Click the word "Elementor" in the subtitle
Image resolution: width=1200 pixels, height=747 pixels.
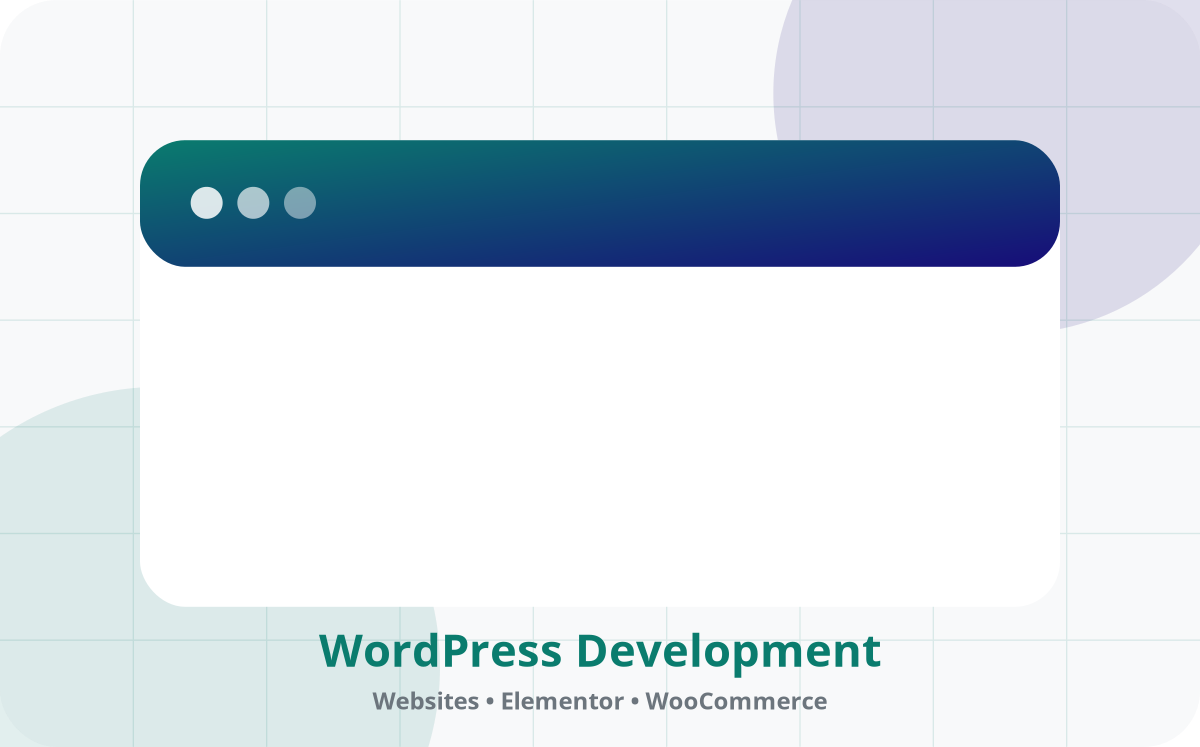(563, 701)
